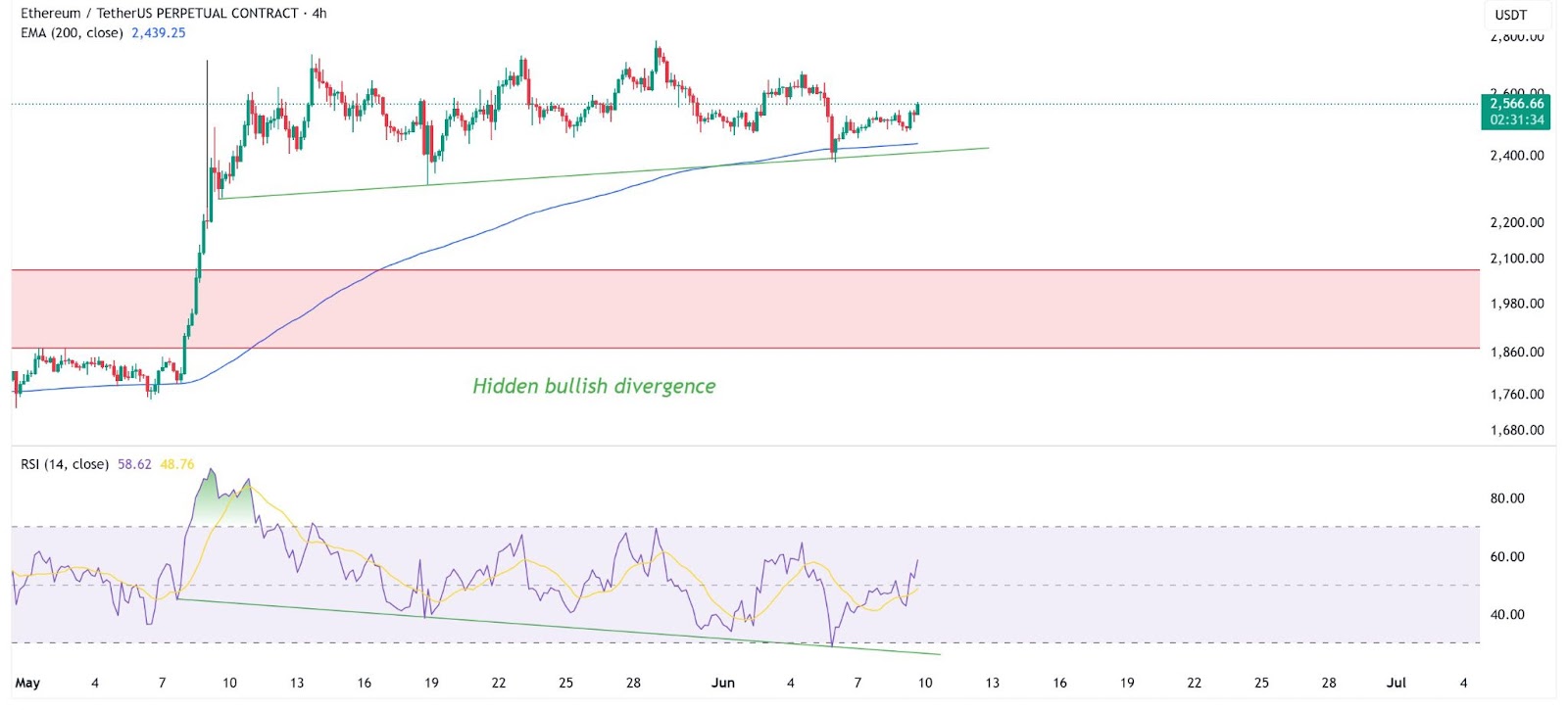Select the RSI (14, close) indicator legend
The width and height of the screenshot is (1568, 710).
65,464
